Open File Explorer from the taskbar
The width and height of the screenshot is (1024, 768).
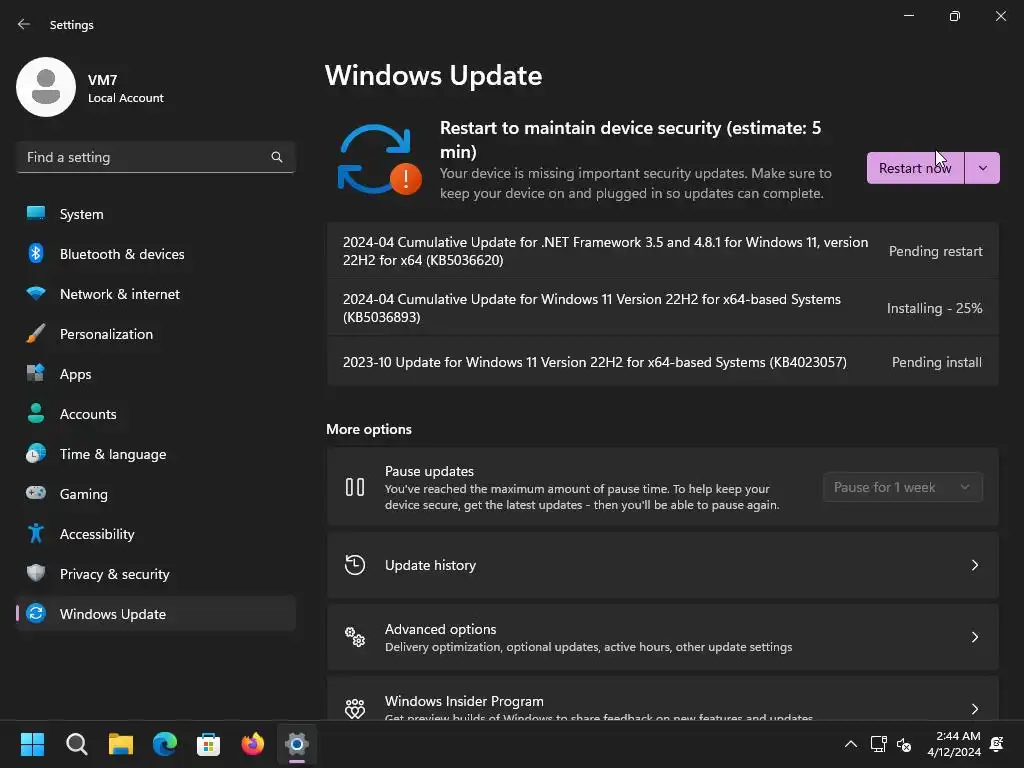click(x=121, y=744)
